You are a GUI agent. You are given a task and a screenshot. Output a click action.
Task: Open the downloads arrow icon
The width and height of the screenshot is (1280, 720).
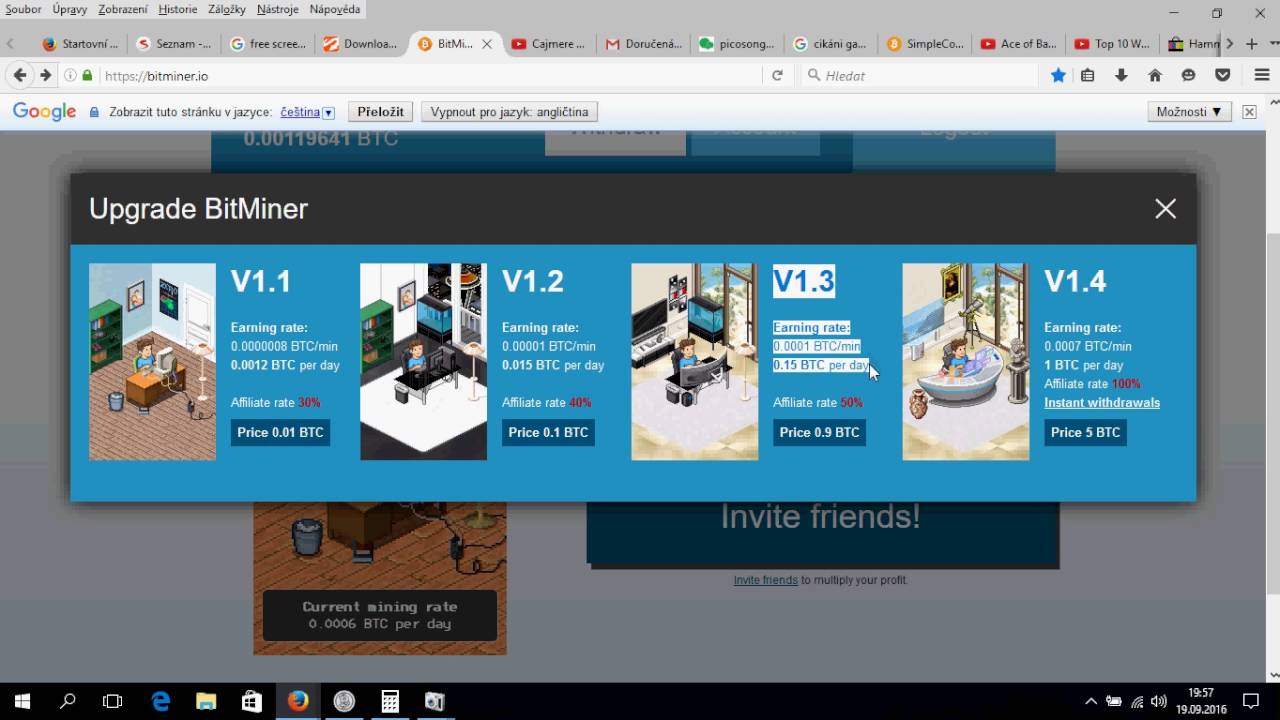point(1121,75)
